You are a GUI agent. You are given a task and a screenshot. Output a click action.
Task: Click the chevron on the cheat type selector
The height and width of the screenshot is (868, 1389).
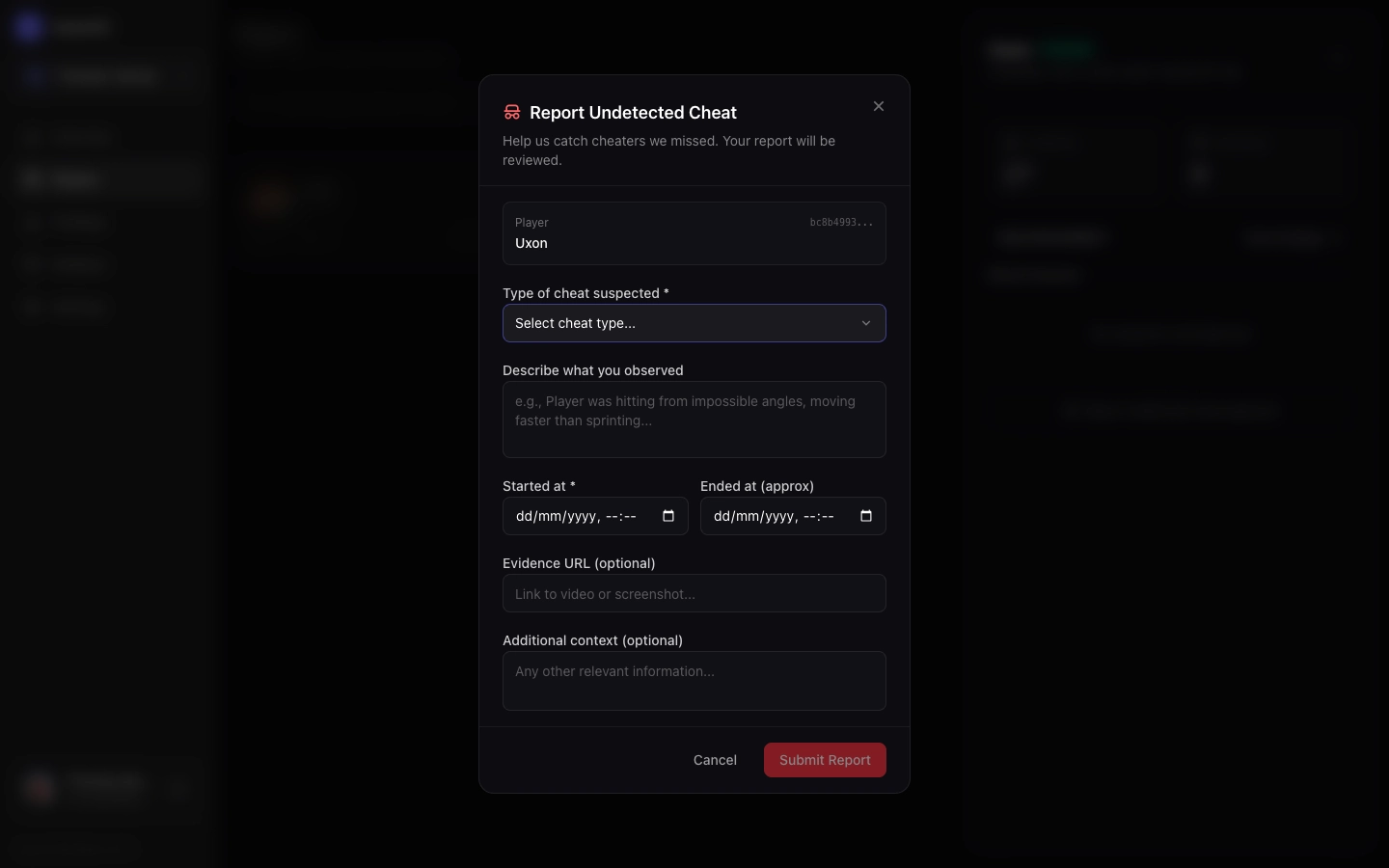click(866, 323)
